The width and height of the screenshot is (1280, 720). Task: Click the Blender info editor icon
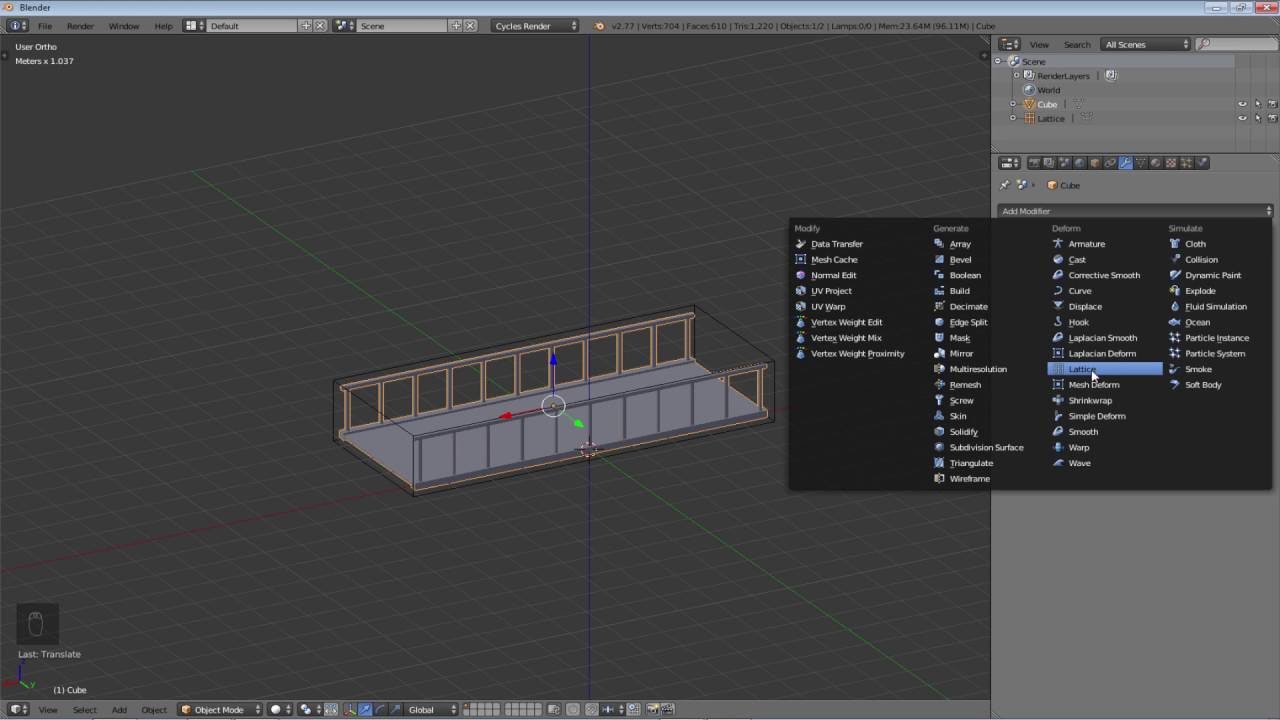coord(19,25)
